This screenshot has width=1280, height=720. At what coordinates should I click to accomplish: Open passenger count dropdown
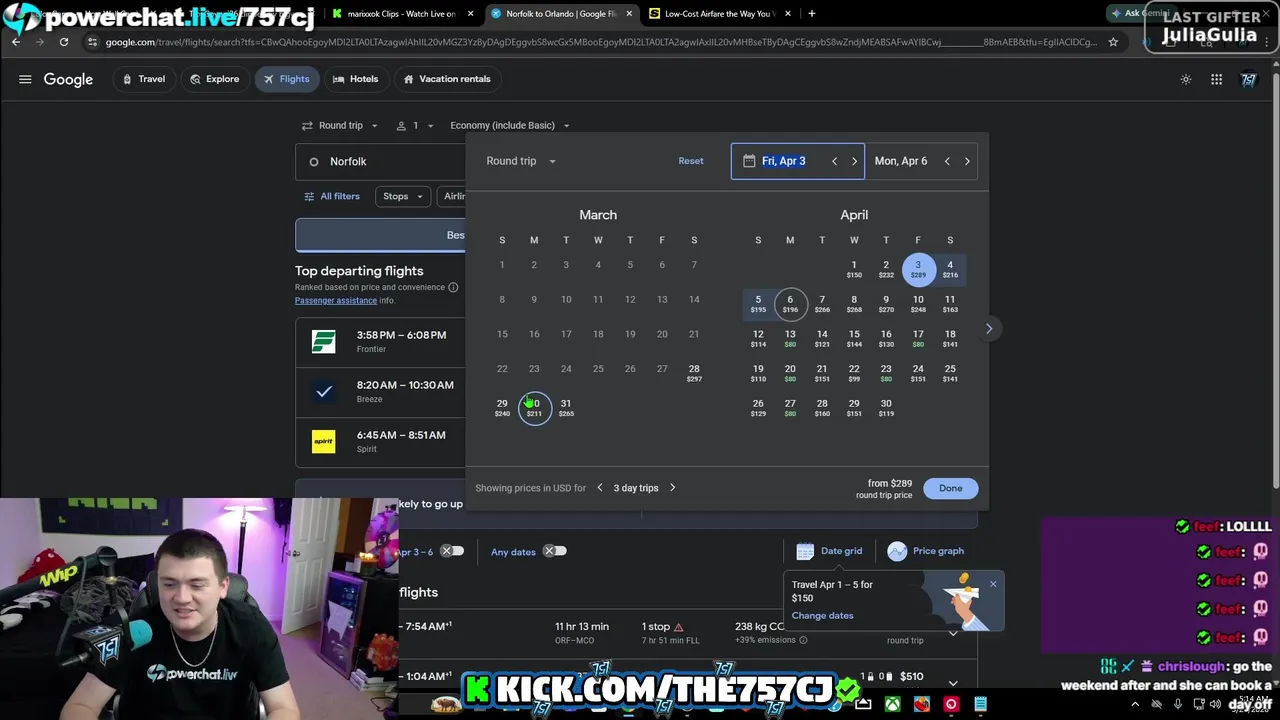coord(415,125)
